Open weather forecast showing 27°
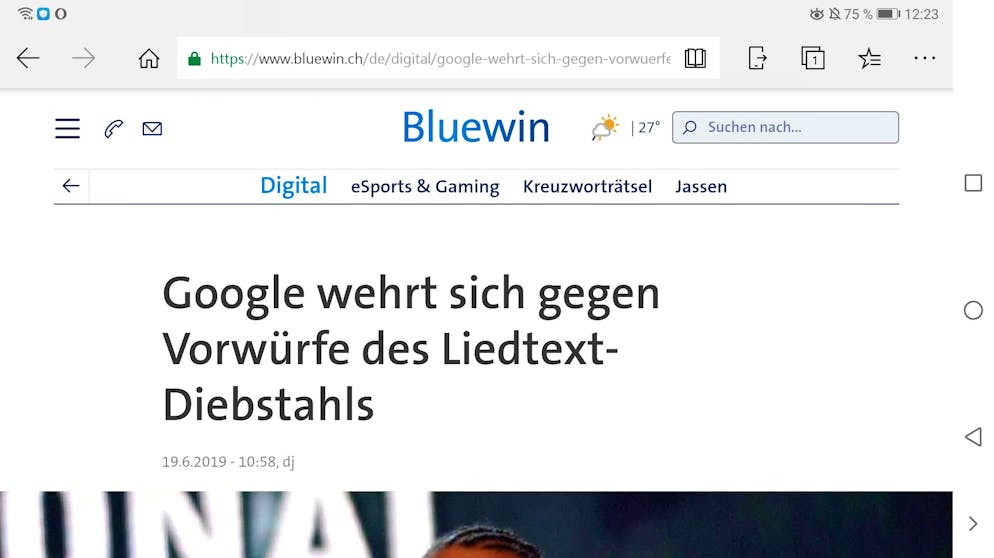 [x=626, y=127]
